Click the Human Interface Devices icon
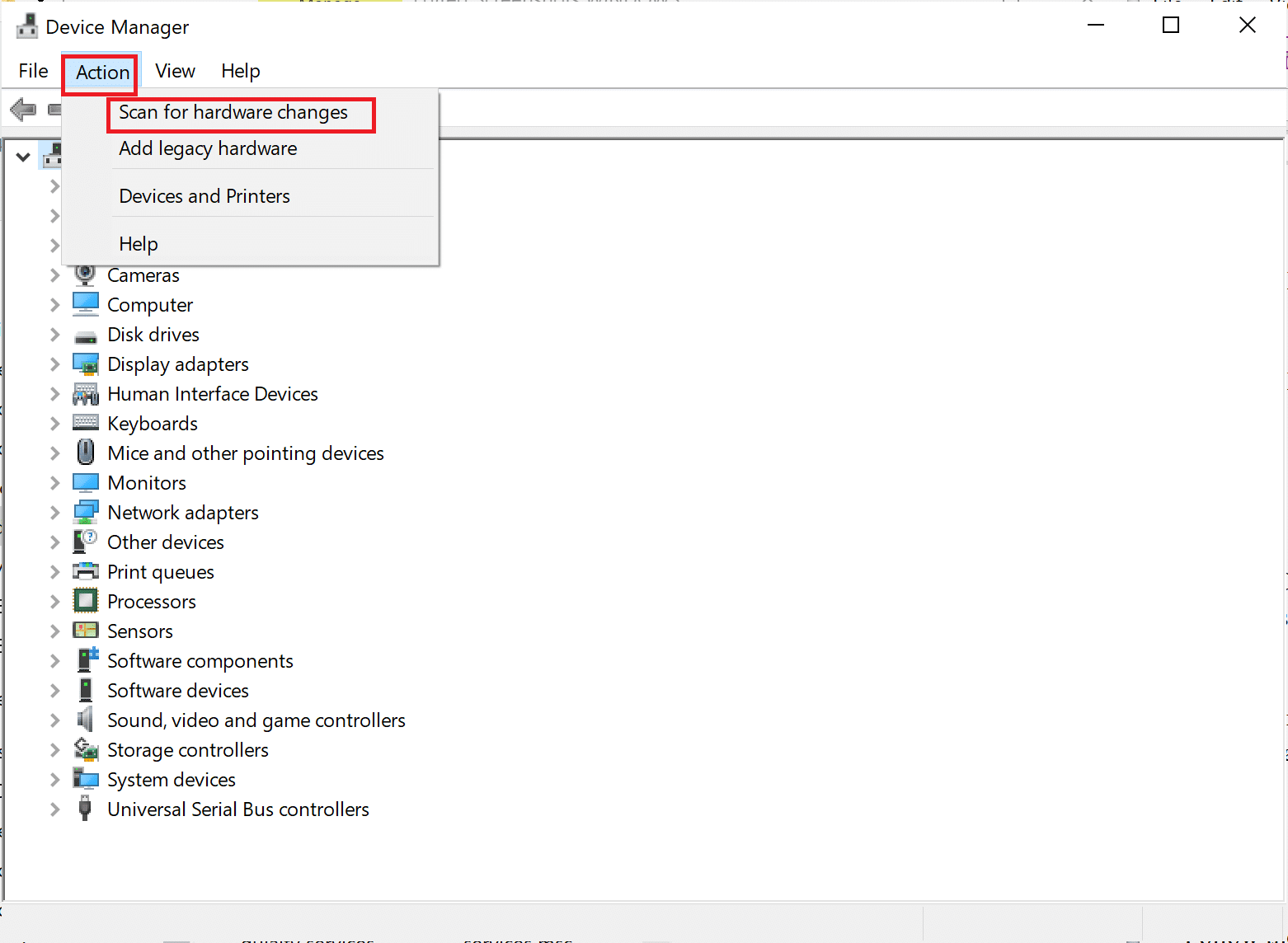1288x943 pixels. (86, 393)
